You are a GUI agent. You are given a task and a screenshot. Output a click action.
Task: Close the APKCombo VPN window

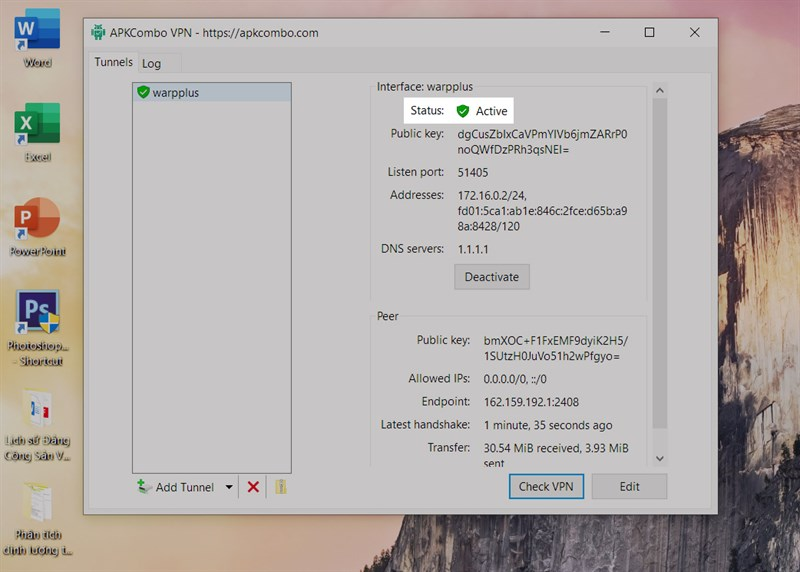point(694,32)
